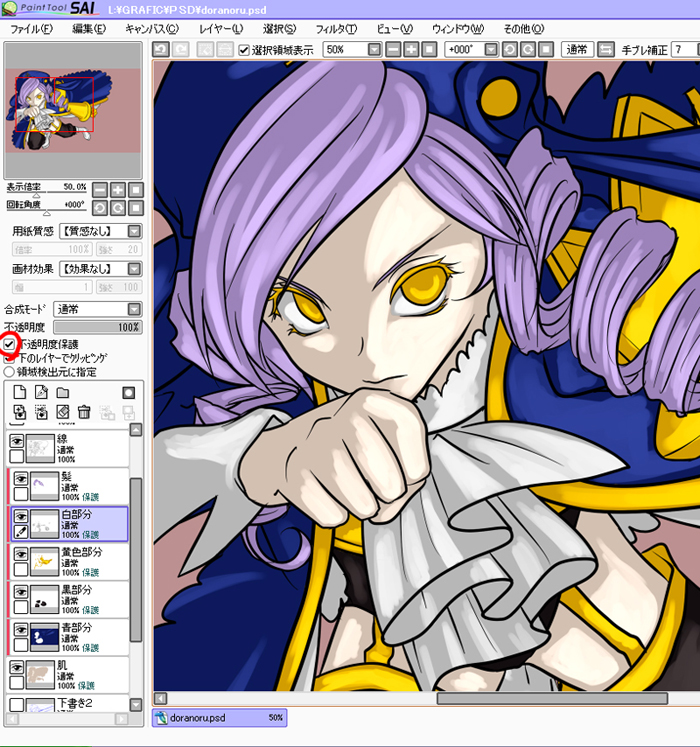Zoom out with navigator panel minus button
700x747 pixels.
click(100, 190)
